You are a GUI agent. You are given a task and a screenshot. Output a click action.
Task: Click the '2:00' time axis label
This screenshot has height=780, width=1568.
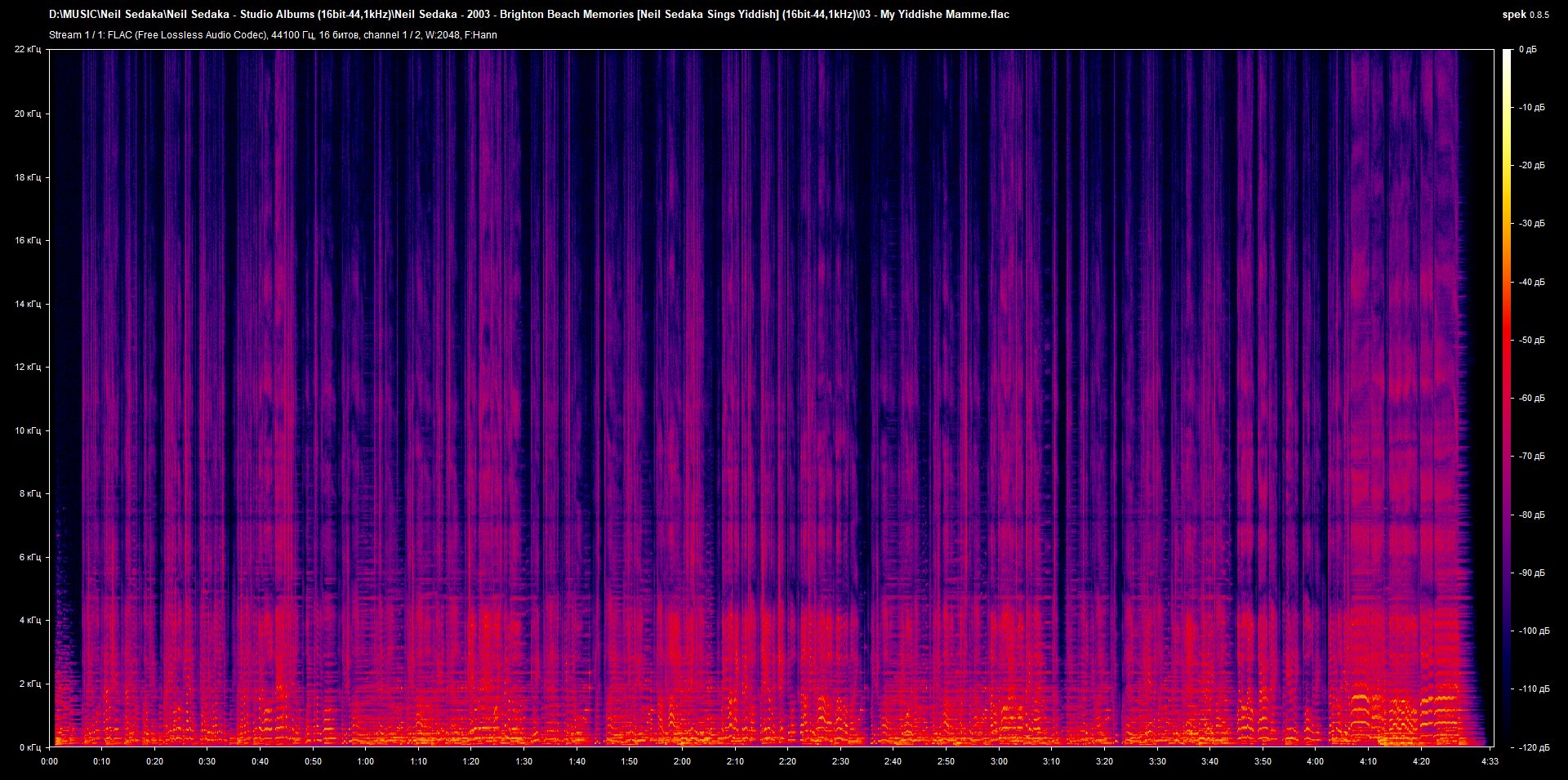tap(682, 761)
